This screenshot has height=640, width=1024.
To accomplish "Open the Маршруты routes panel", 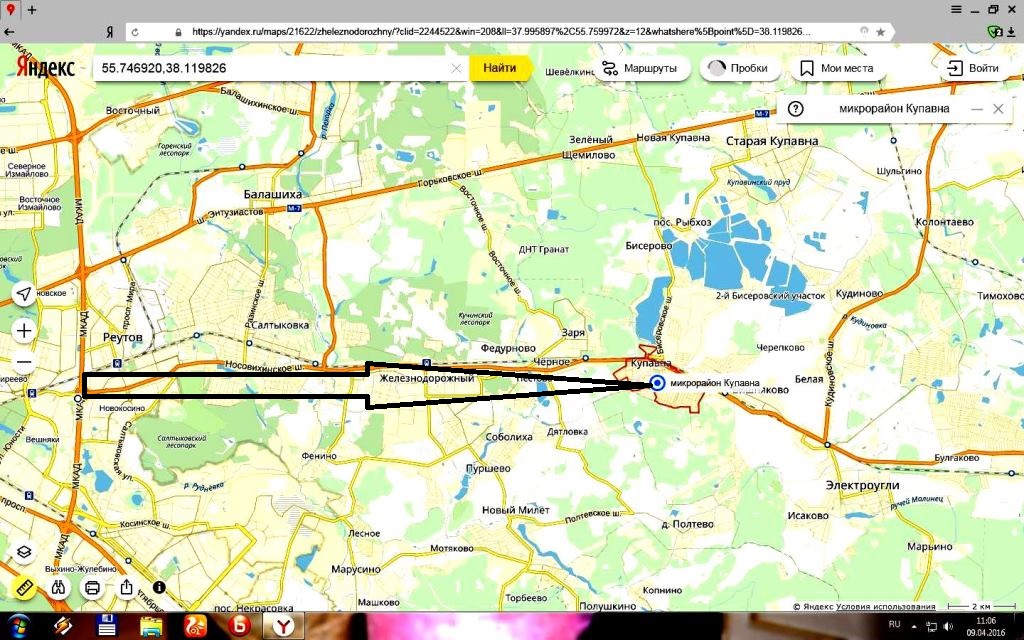I will coord(639,68).
